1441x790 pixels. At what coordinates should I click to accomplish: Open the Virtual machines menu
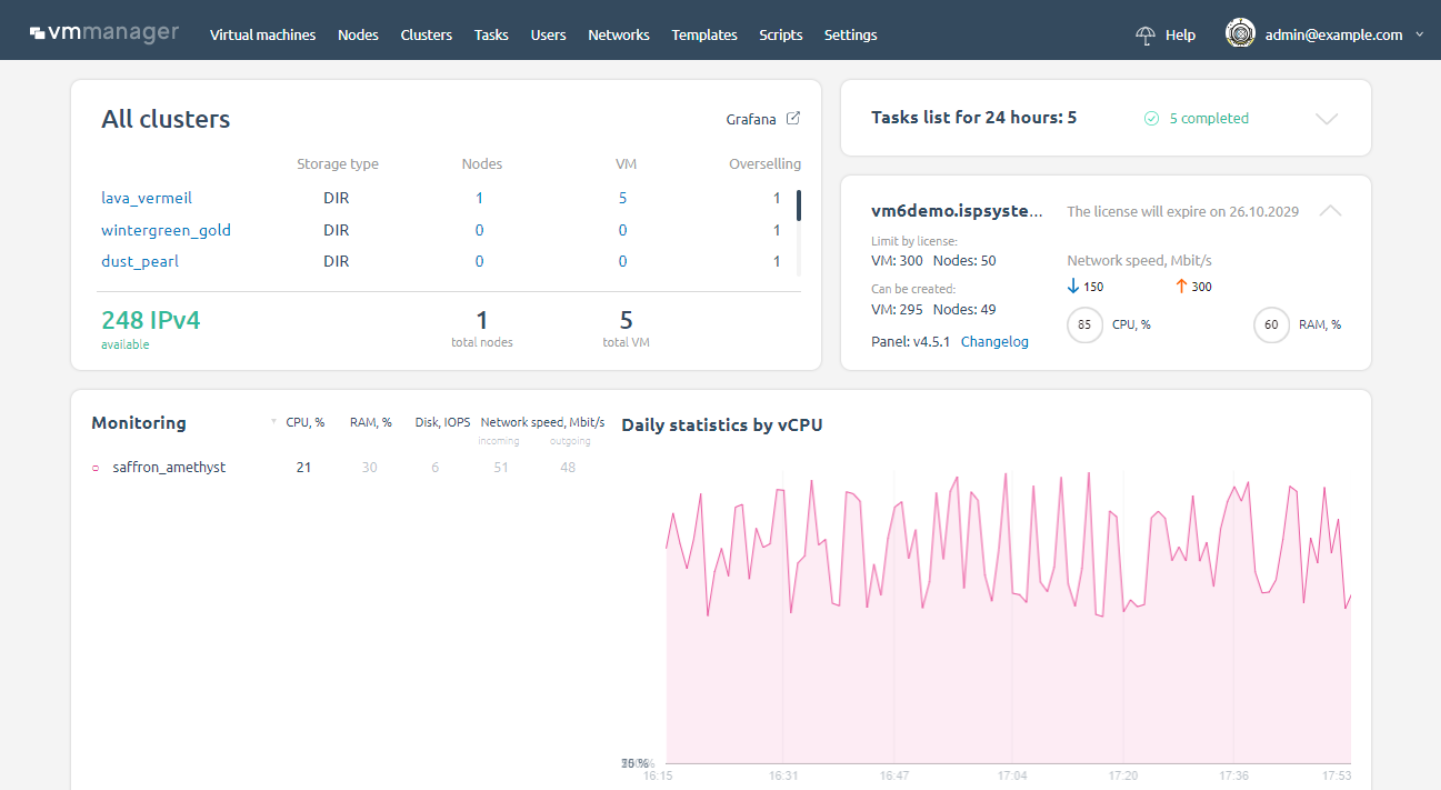262,34
